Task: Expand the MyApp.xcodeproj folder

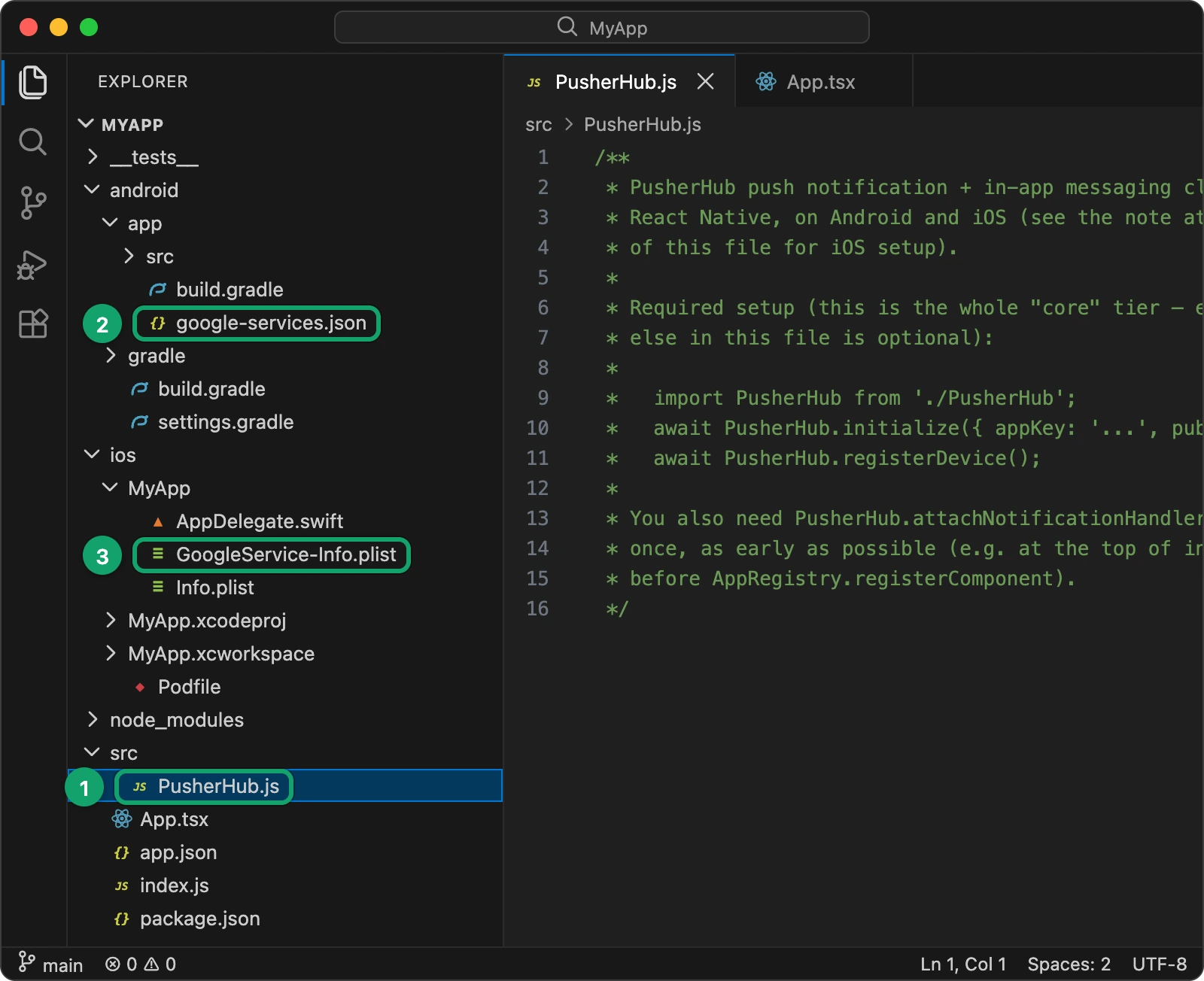Action: [x=110, y=620]
